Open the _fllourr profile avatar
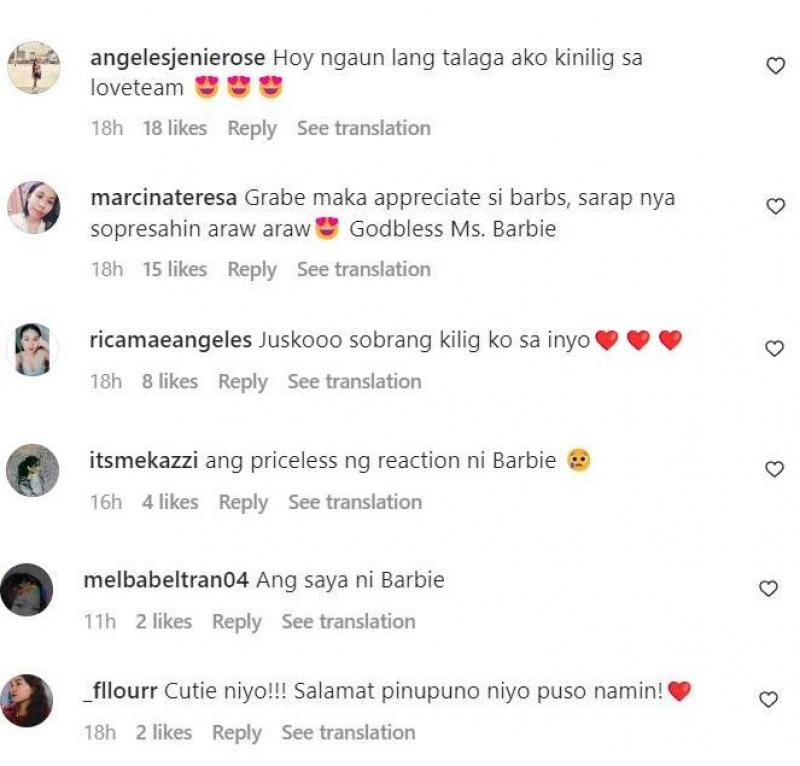This screenshot has height=766, width=800. tap(27, 700)
